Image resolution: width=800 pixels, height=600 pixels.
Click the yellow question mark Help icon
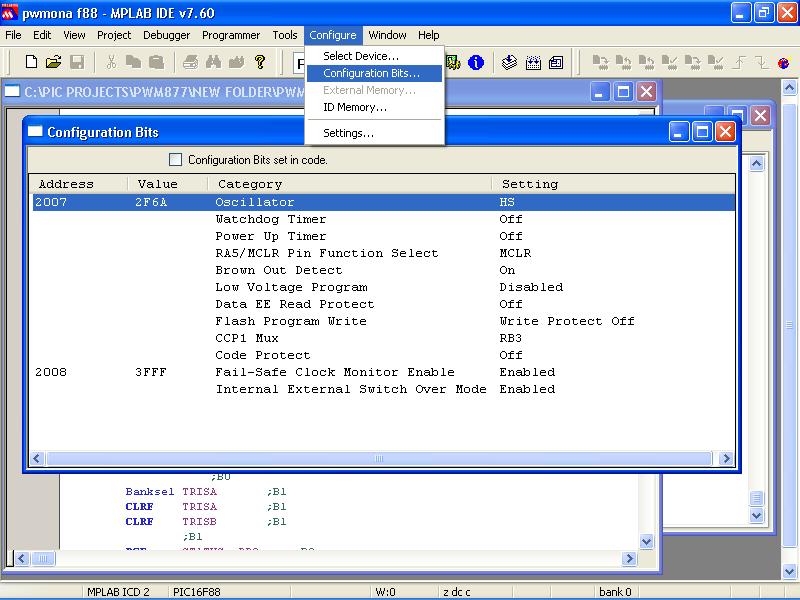click(x=260, y=62)
